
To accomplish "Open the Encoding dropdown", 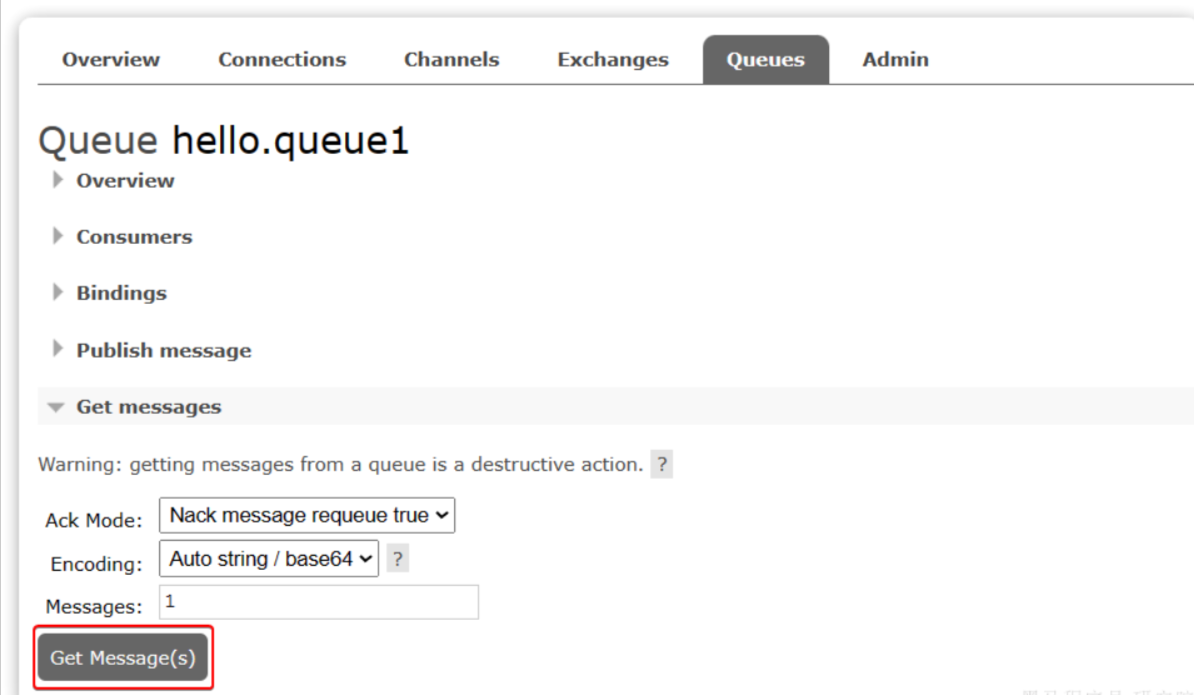I will point(268,559).
